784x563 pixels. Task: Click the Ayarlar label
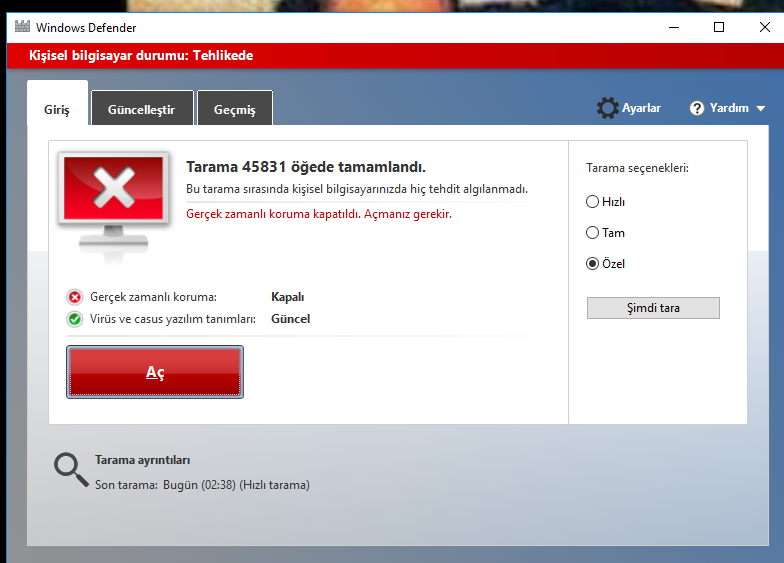[641, 108]
